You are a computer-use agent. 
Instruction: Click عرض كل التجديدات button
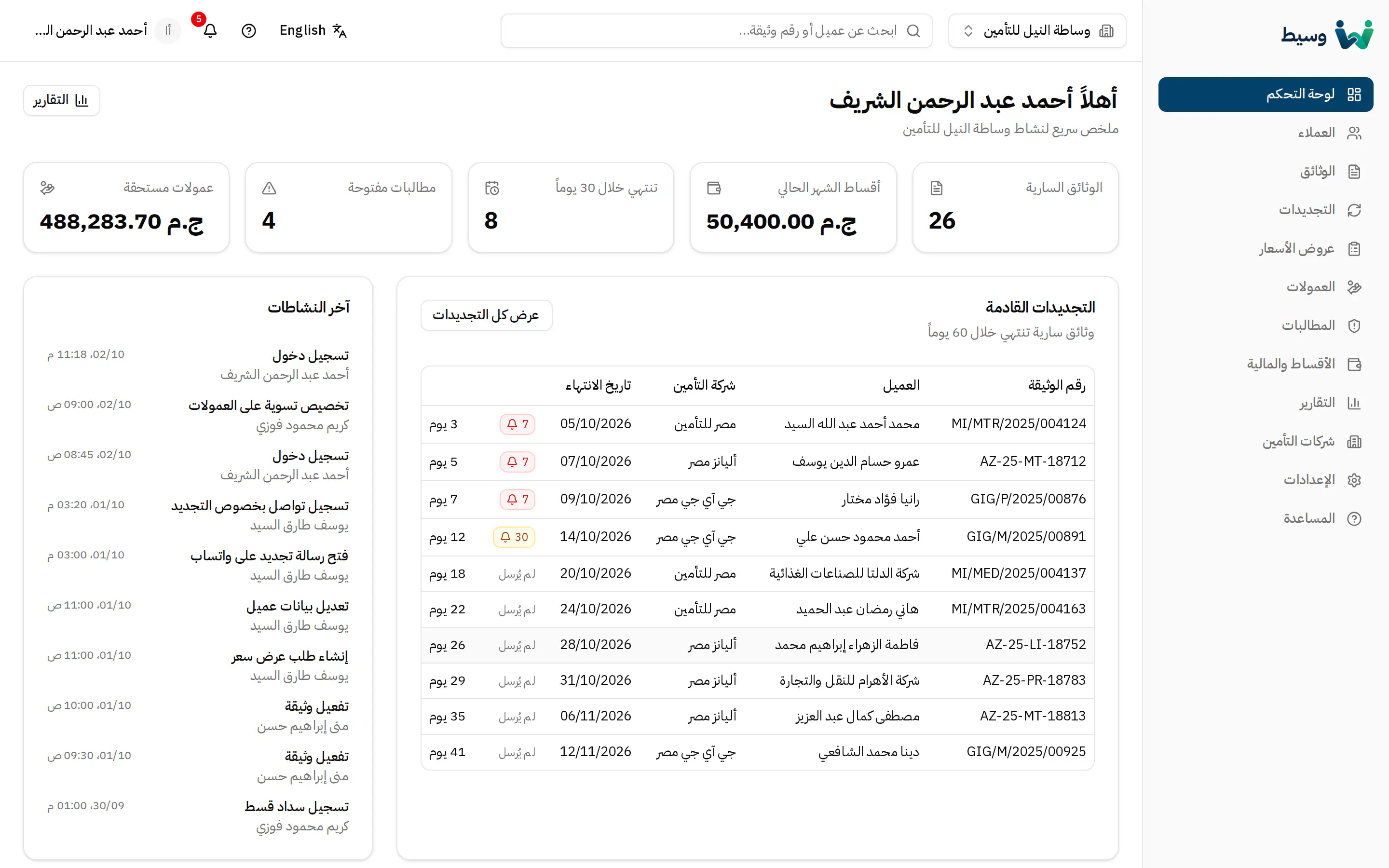(486, 315)
